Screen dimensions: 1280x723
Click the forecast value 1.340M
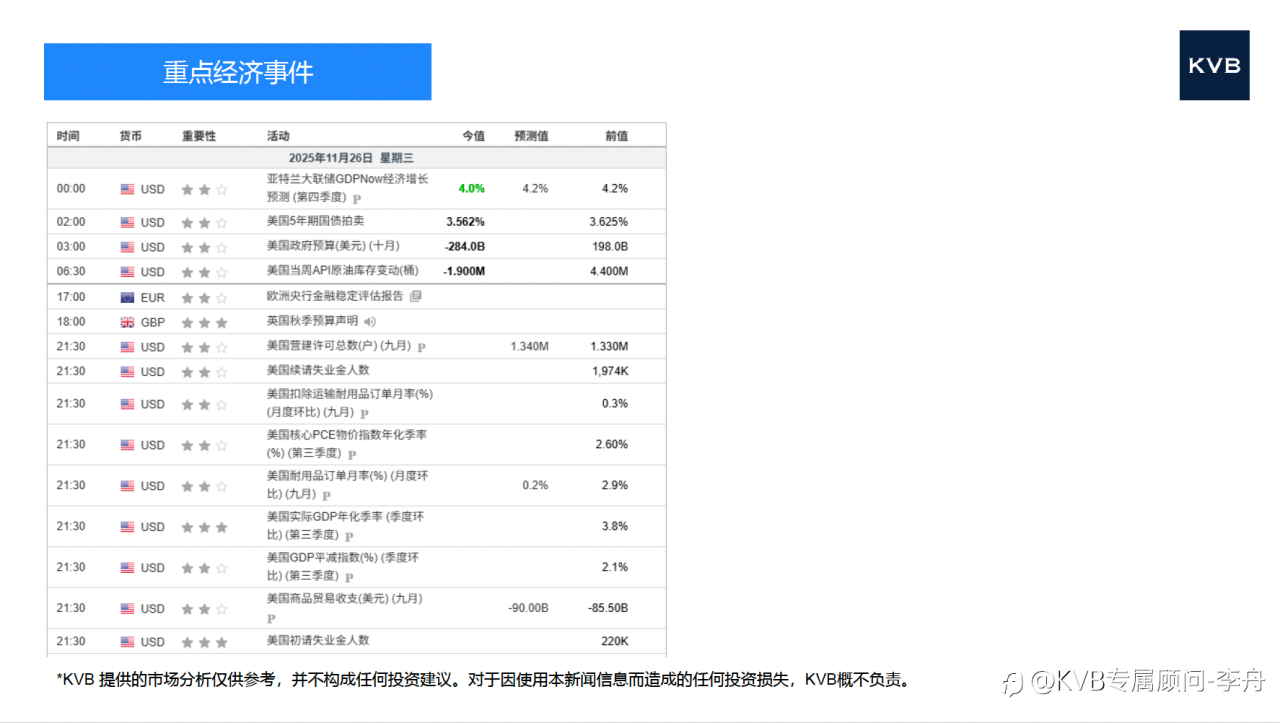529,347
